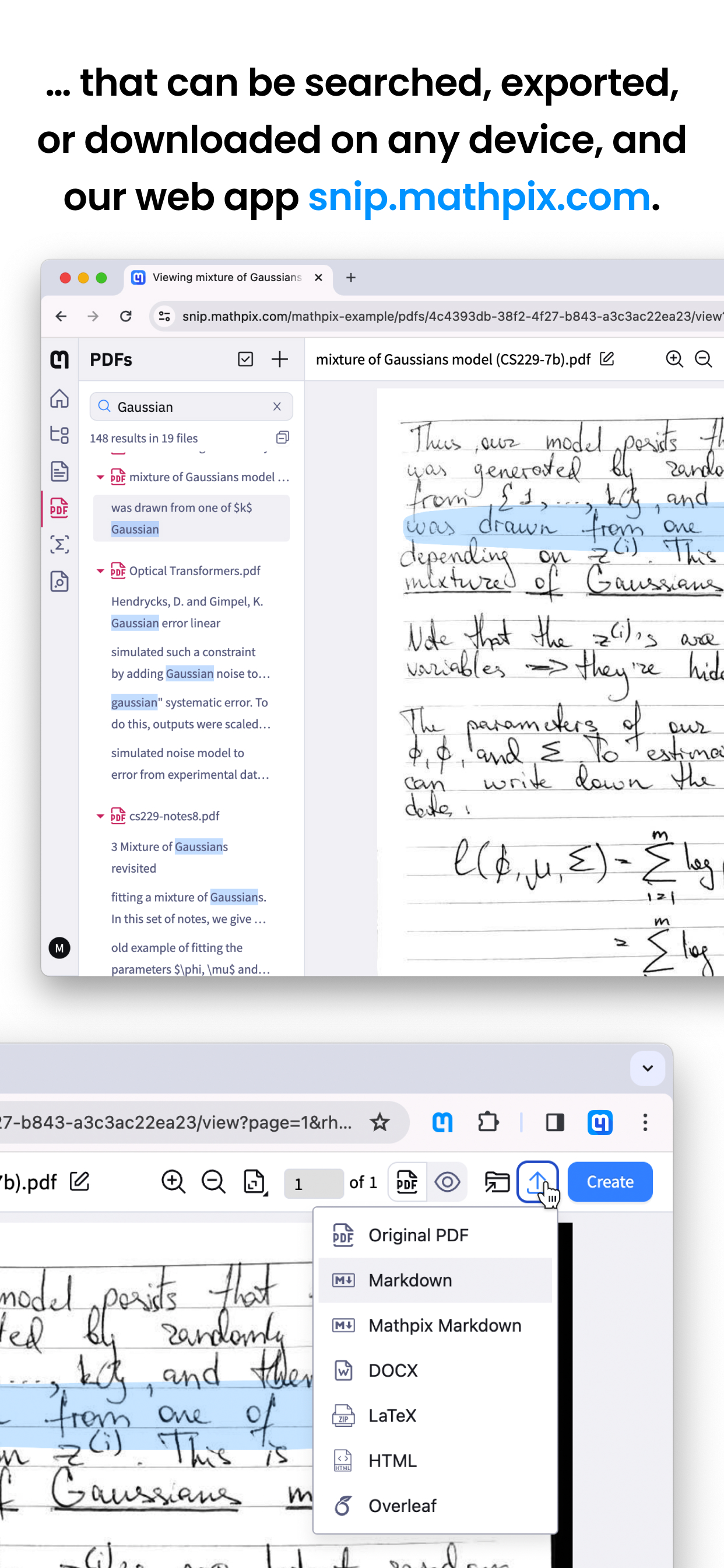Open the Snips sigma sidebar icon

(59, 544)
